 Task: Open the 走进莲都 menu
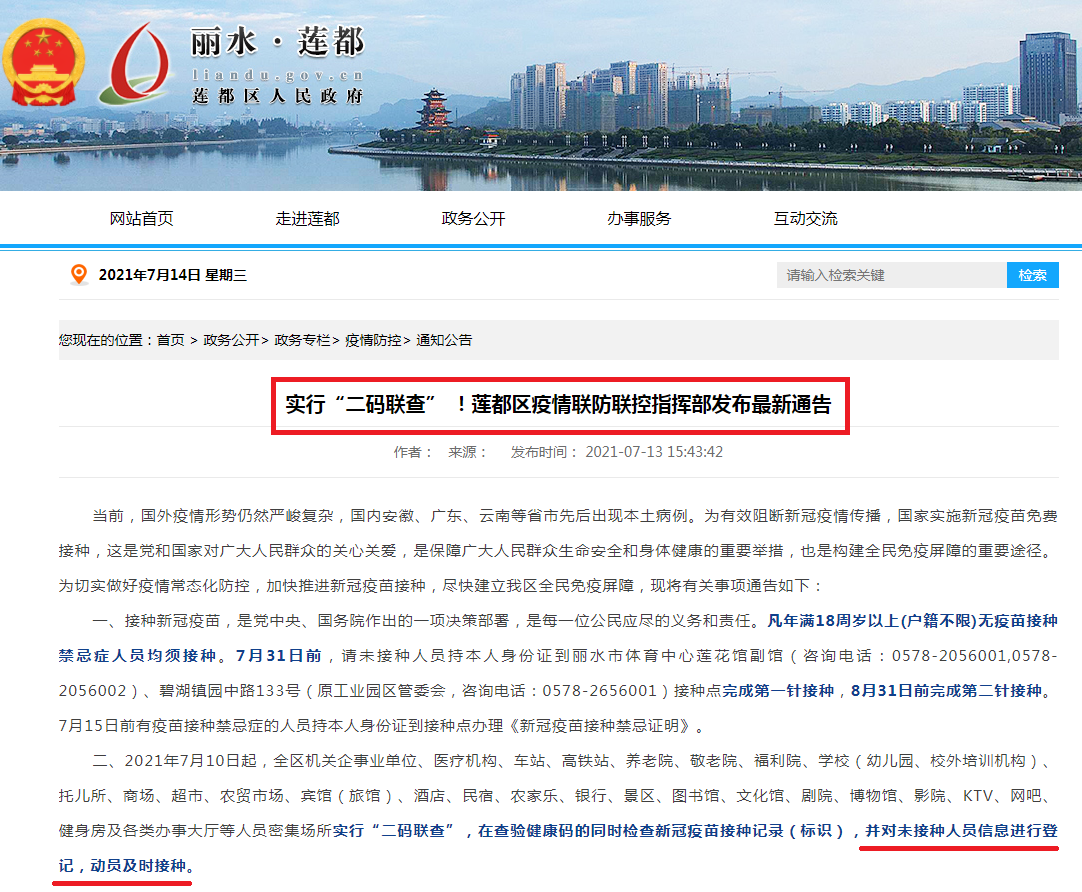coord(307,218)
